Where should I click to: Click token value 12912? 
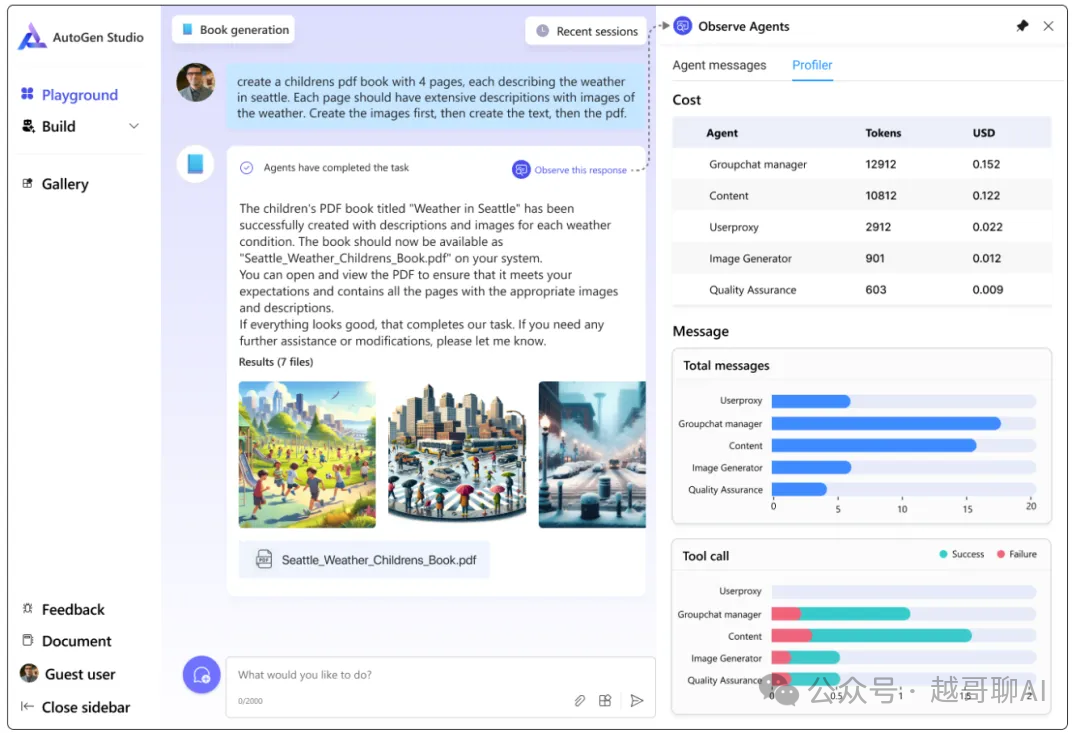(881, 164)
